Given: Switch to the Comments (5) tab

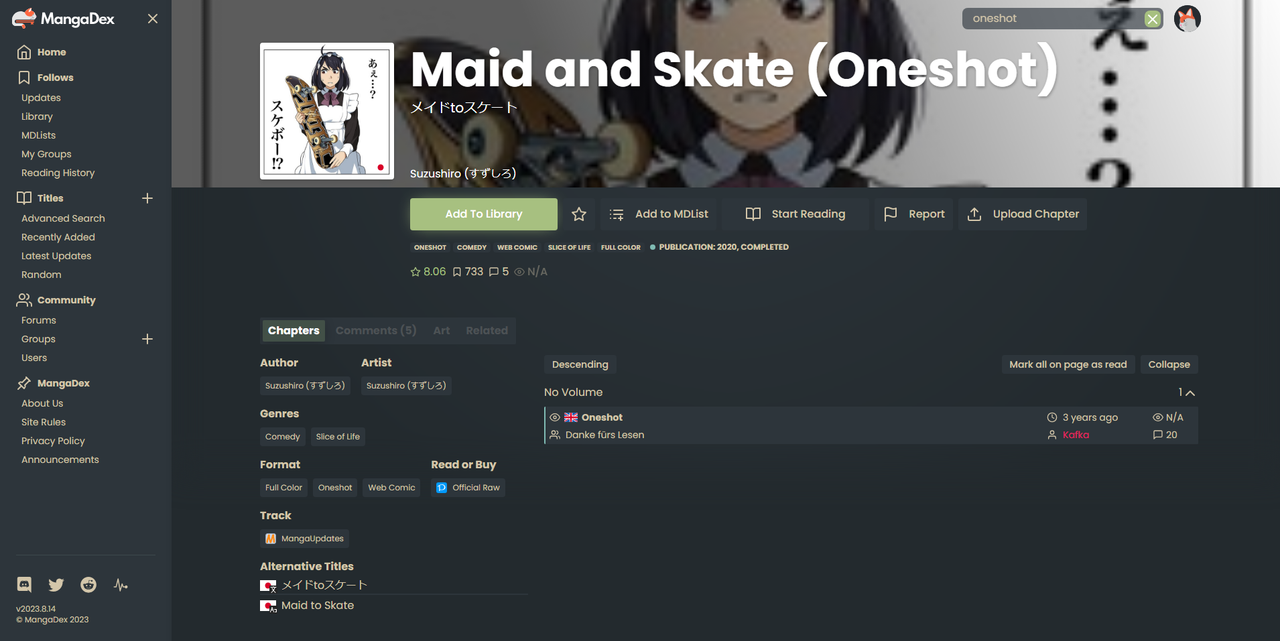Looking at the screenshot, I should point(376,330).
